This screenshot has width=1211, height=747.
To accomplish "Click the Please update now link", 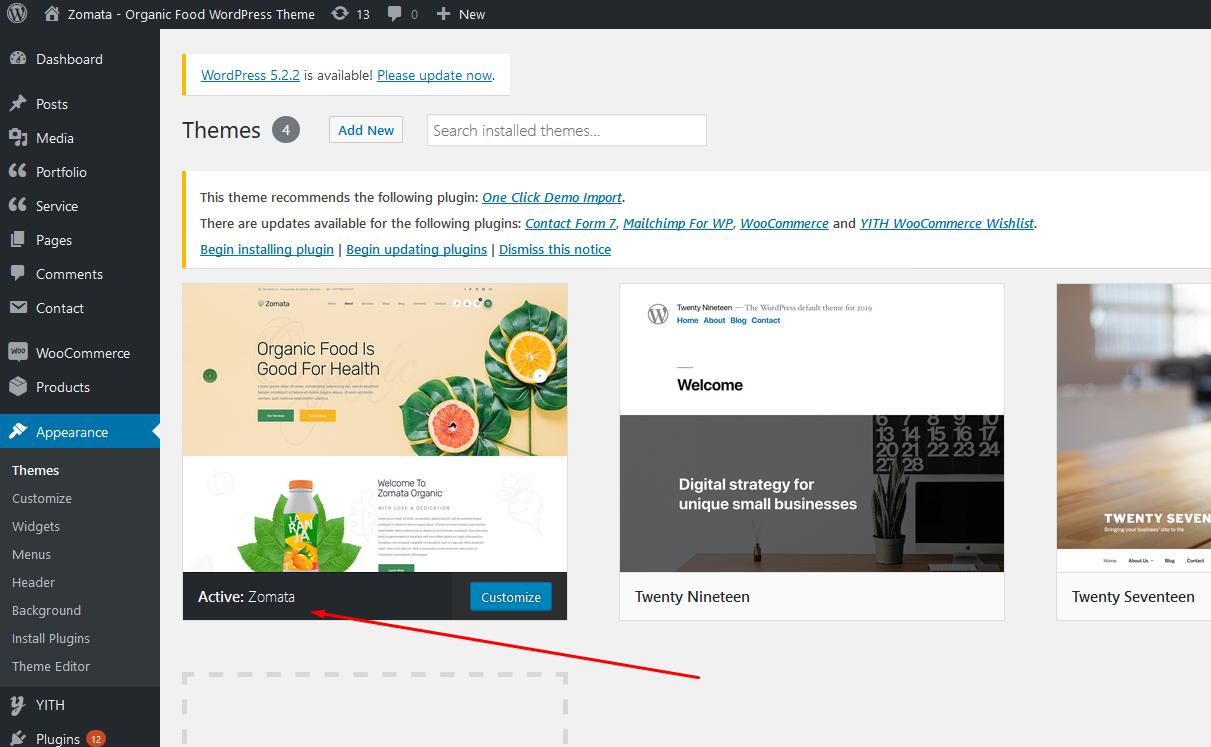I will point(435,75).
